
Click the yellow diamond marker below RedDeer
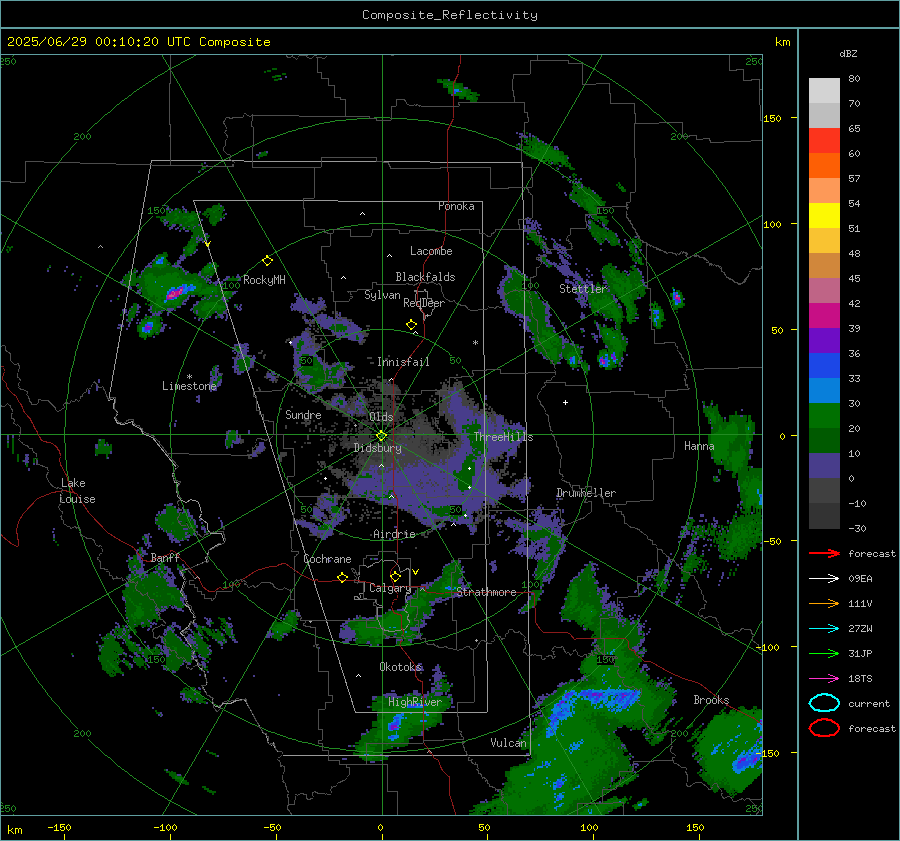[x=412, y=325]
